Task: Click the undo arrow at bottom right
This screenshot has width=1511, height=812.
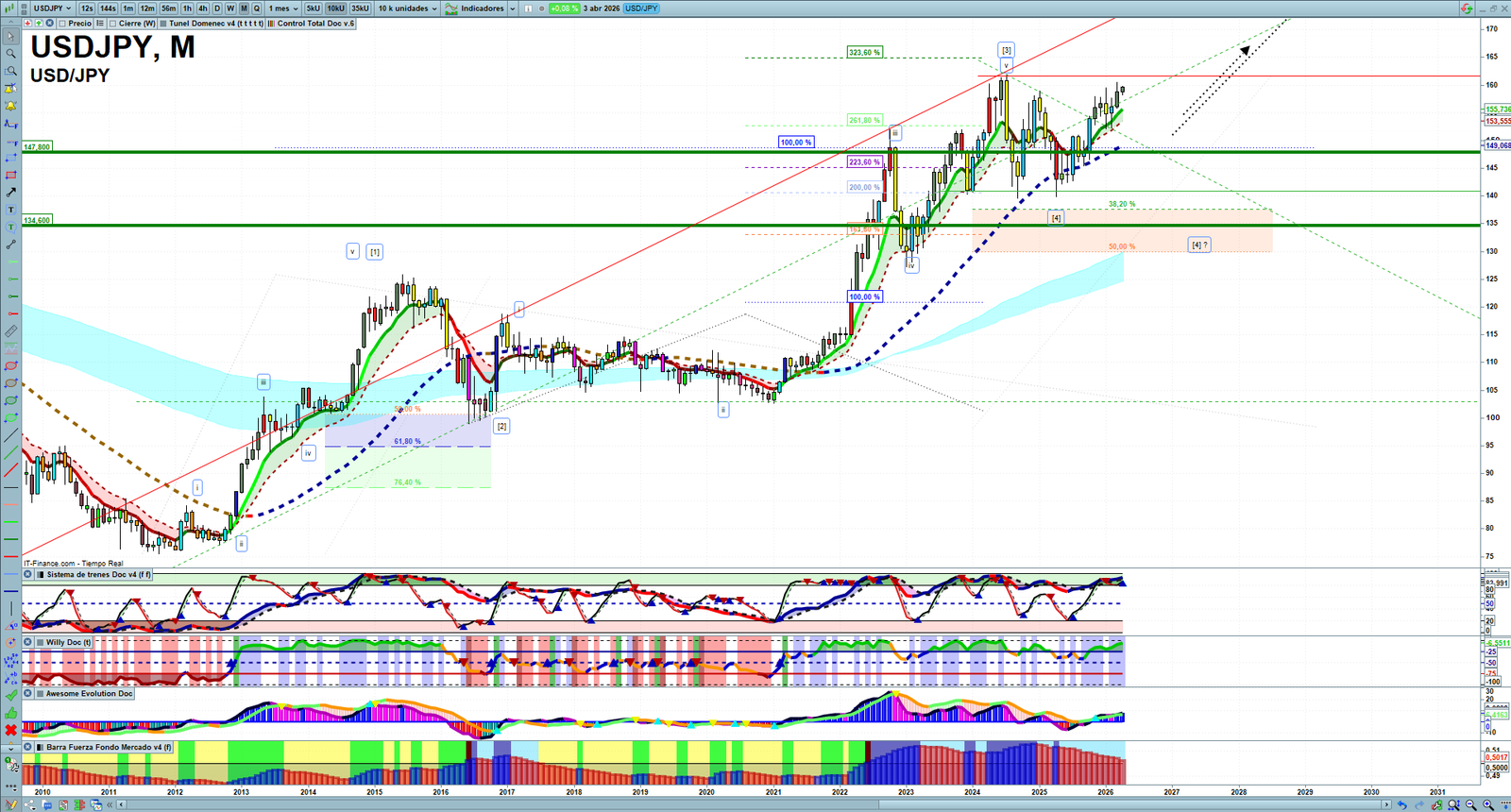Action: click(1402, 805)
